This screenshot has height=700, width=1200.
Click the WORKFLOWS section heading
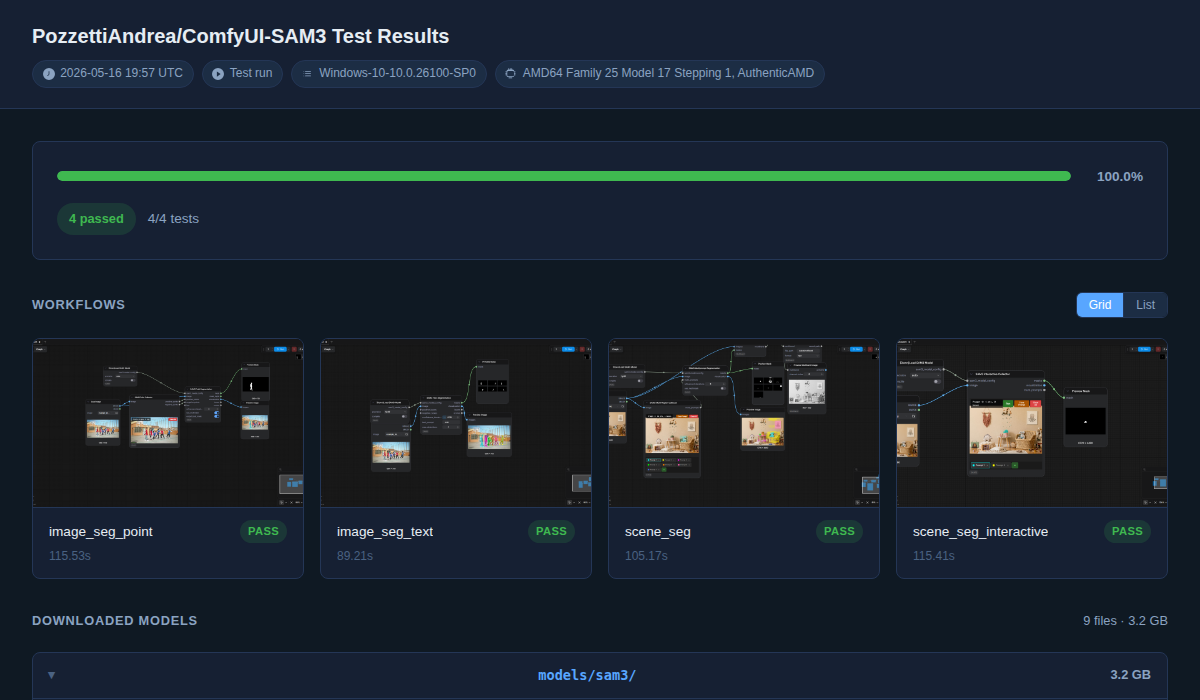79,305
